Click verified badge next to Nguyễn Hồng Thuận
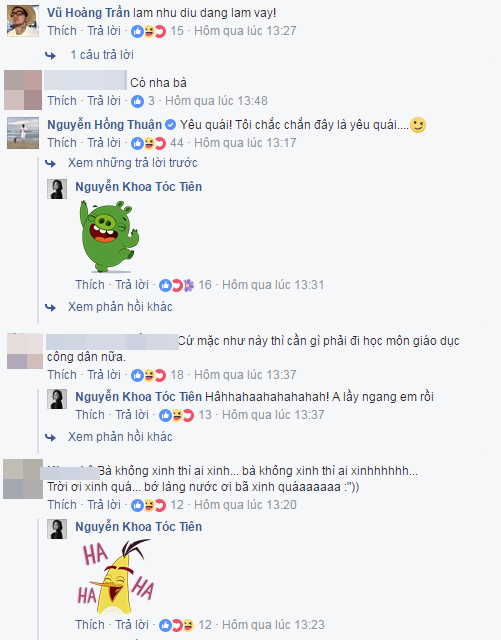Viewport: 501px width, 640px height. coord(170,125)
